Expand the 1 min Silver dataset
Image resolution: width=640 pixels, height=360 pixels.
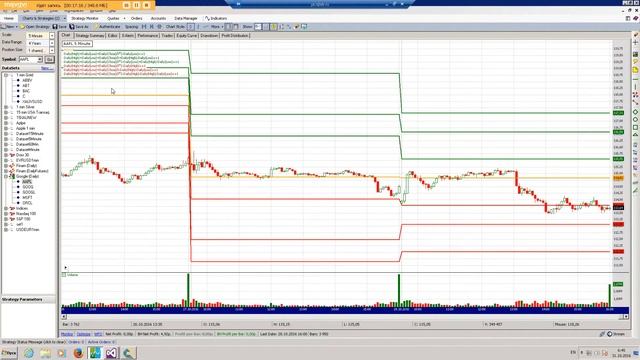pos(6,107)
